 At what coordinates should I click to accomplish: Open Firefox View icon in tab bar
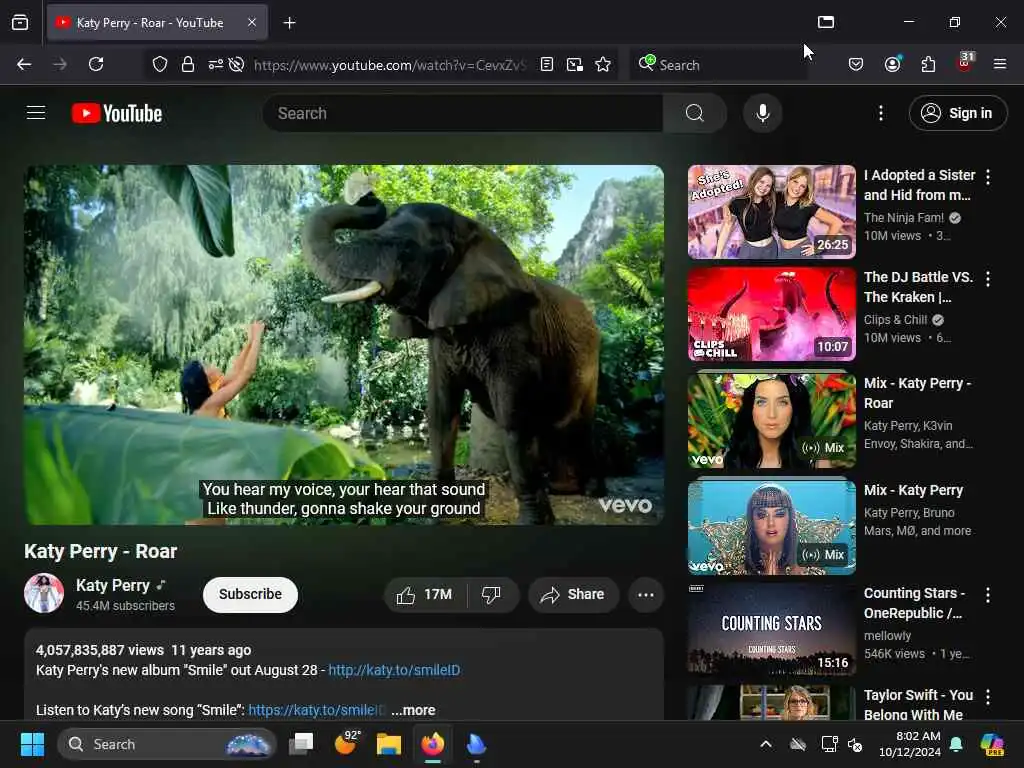pyautogui.click(x=20, y=23)
